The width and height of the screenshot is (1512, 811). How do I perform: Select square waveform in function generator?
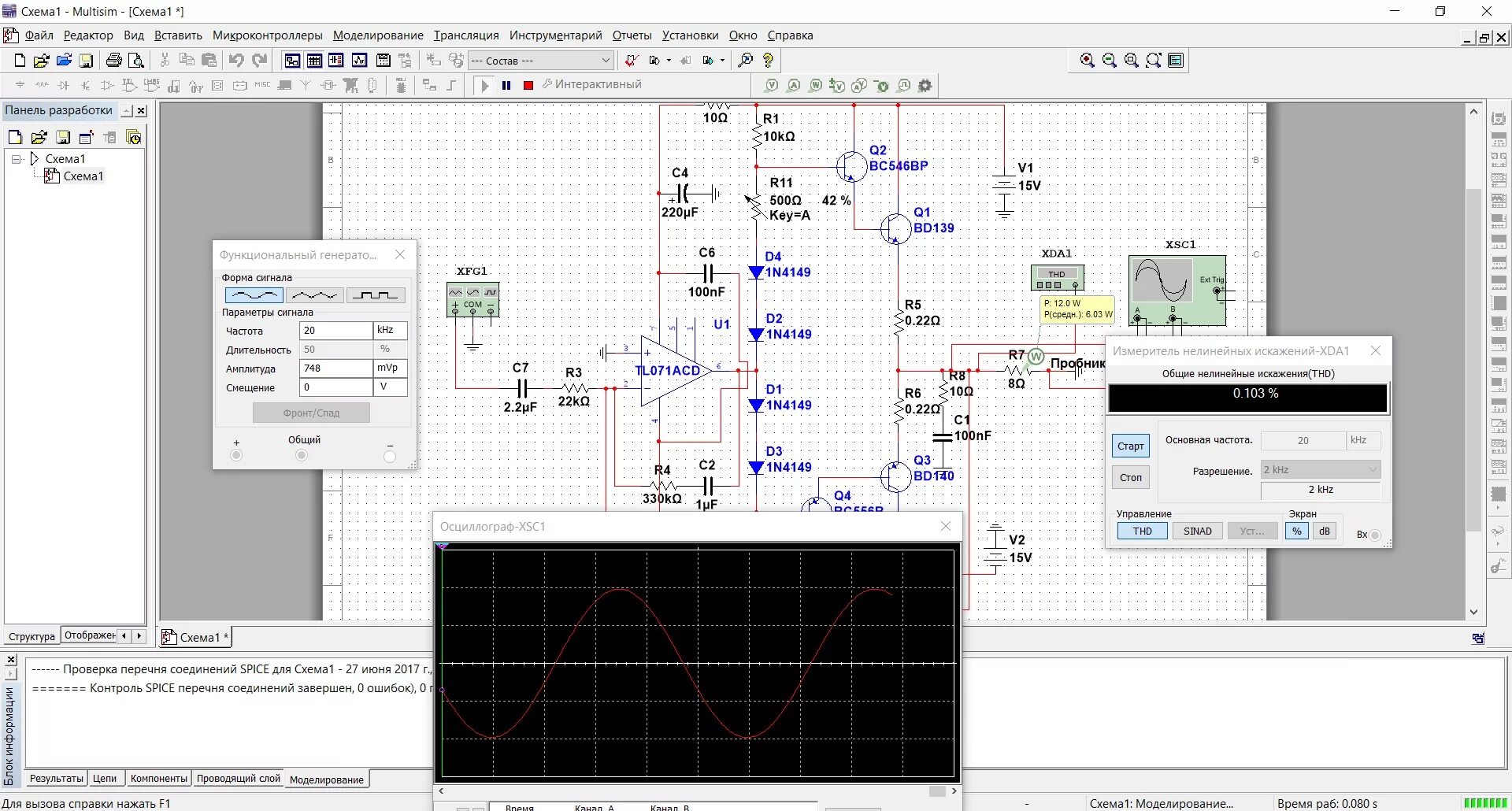point(376,295)
